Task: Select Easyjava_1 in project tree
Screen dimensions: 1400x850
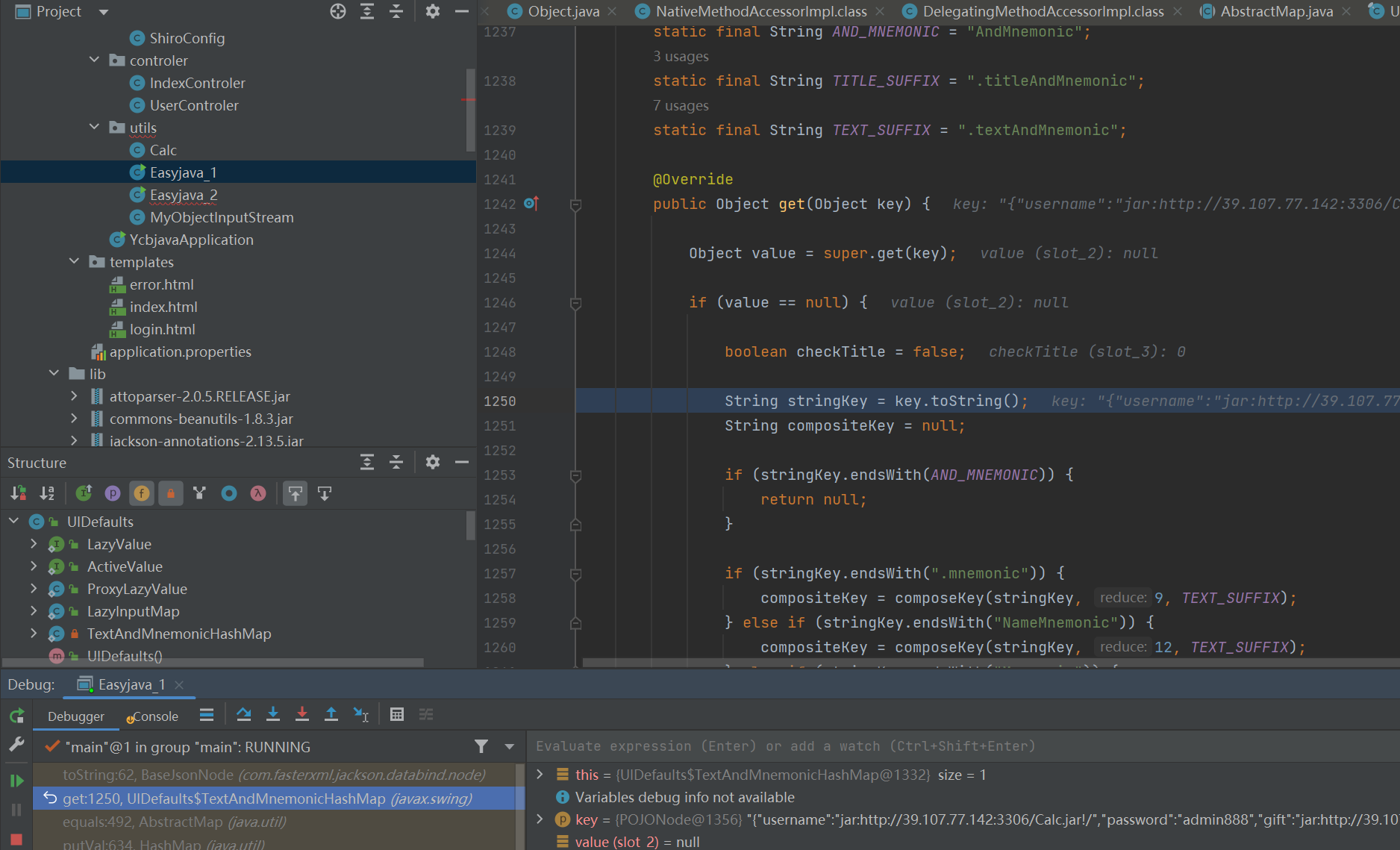Action: click(x=184, y=172)
